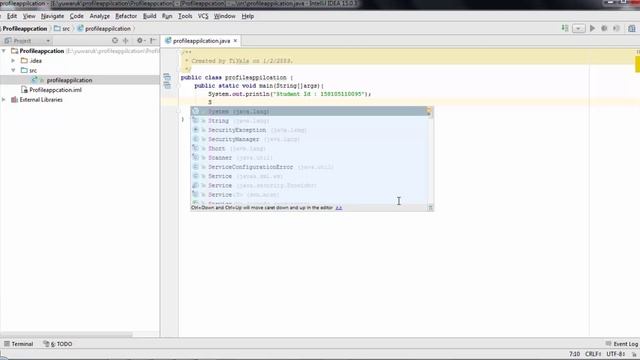Screen dimensions: 640x360
Task: Open the Navigate menu
Action: coord(52,16)
